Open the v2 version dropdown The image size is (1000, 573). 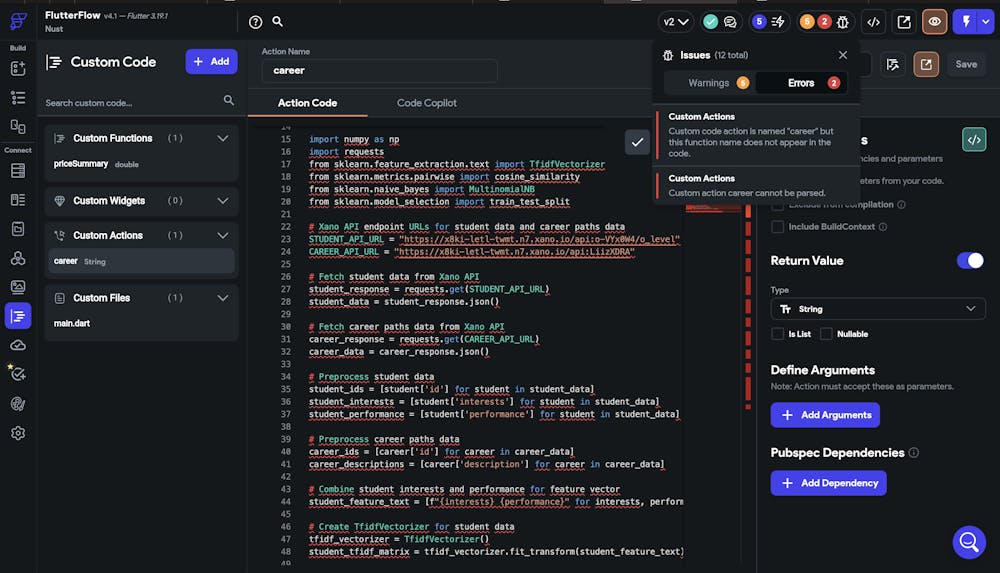click(x=675, y=22)
